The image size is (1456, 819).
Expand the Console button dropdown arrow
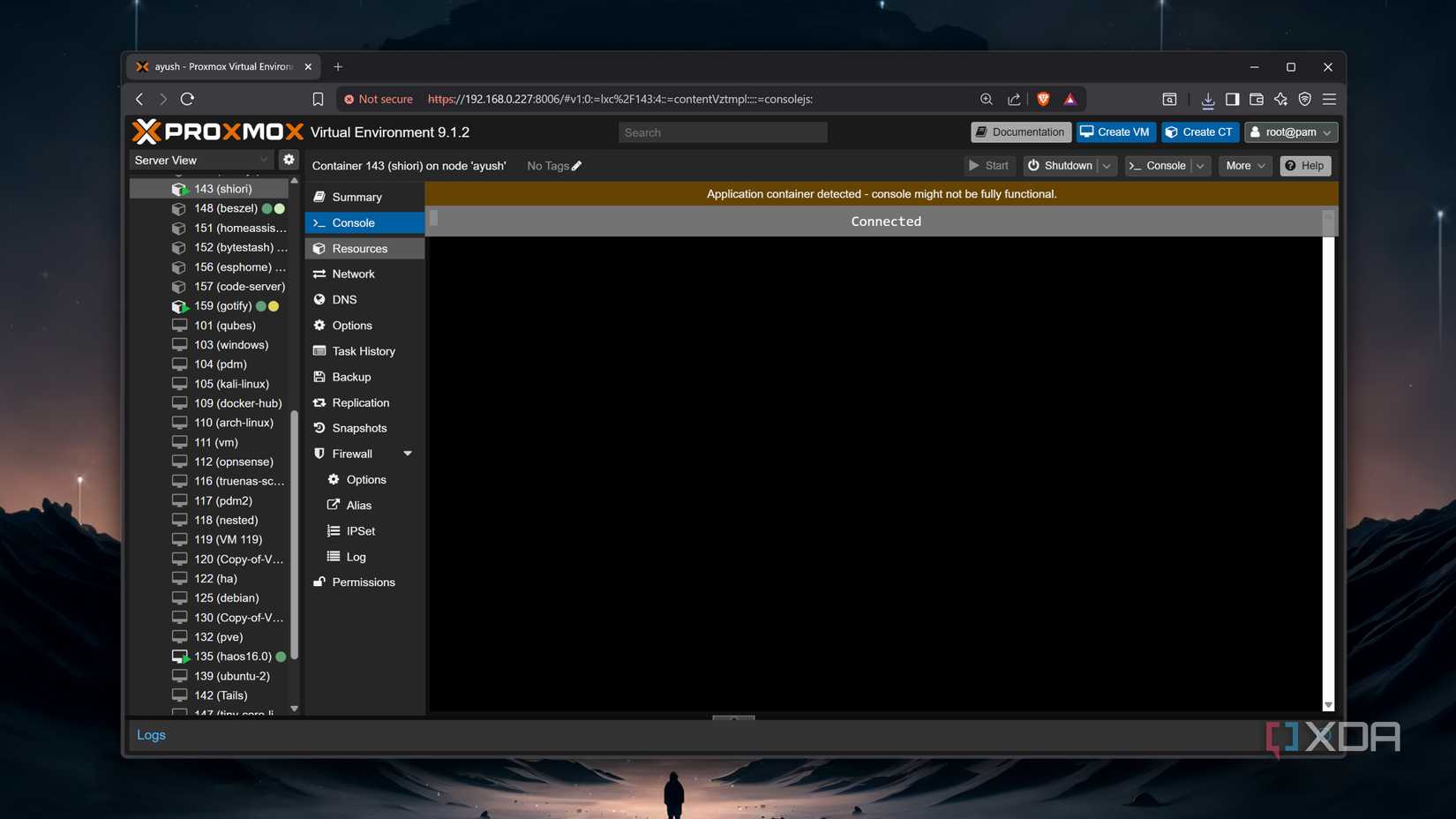1199,166
